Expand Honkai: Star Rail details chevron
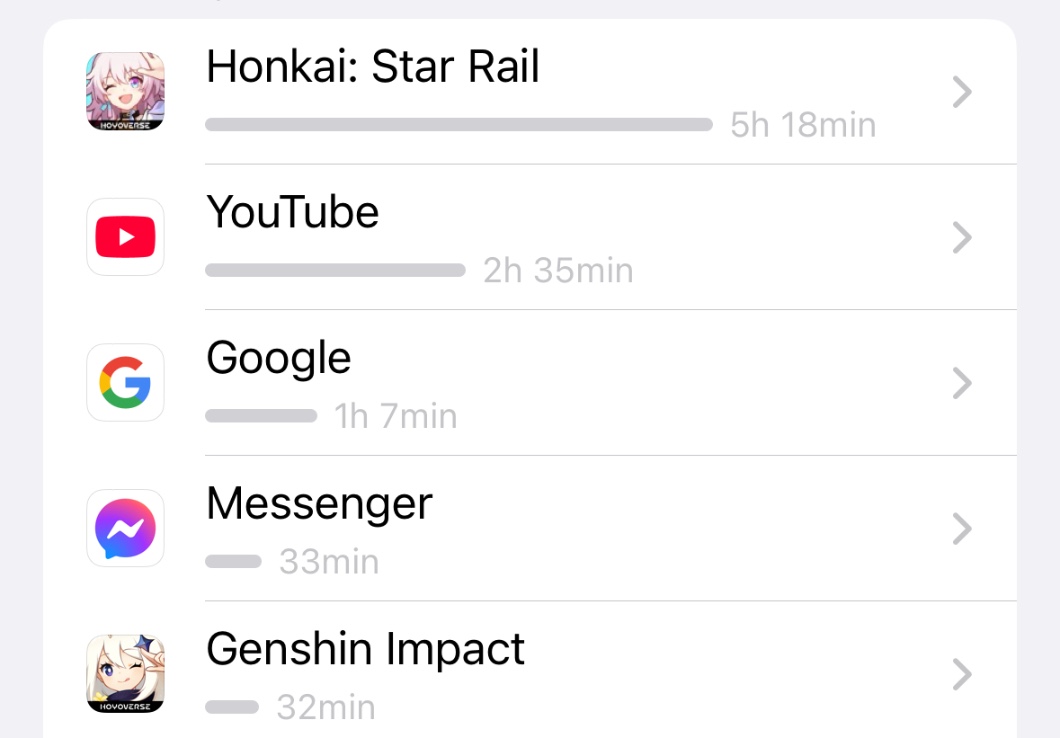 click(962, 93)
